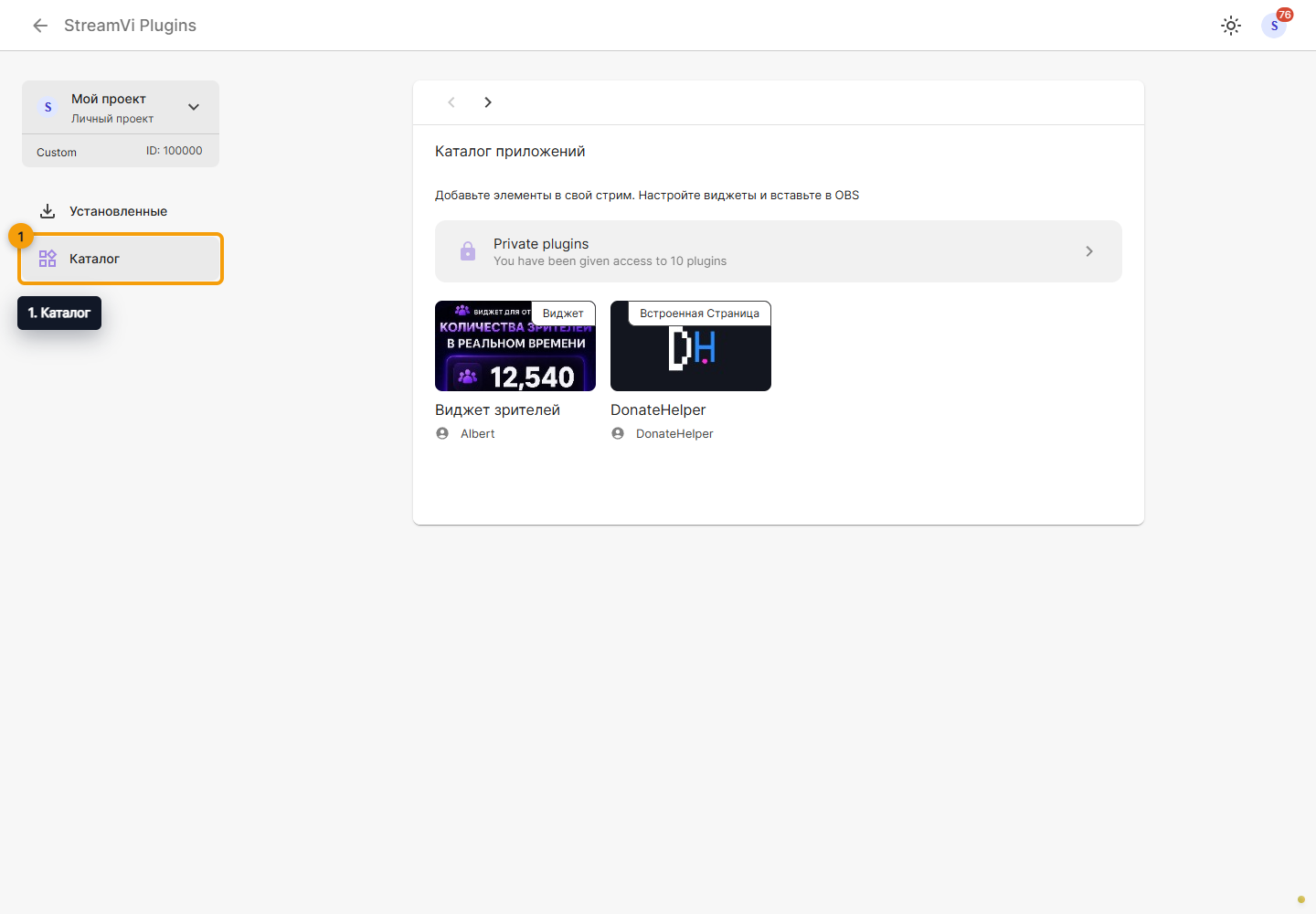Click the project avatar S icon
1316x914 pixels.
pos(48,107)
